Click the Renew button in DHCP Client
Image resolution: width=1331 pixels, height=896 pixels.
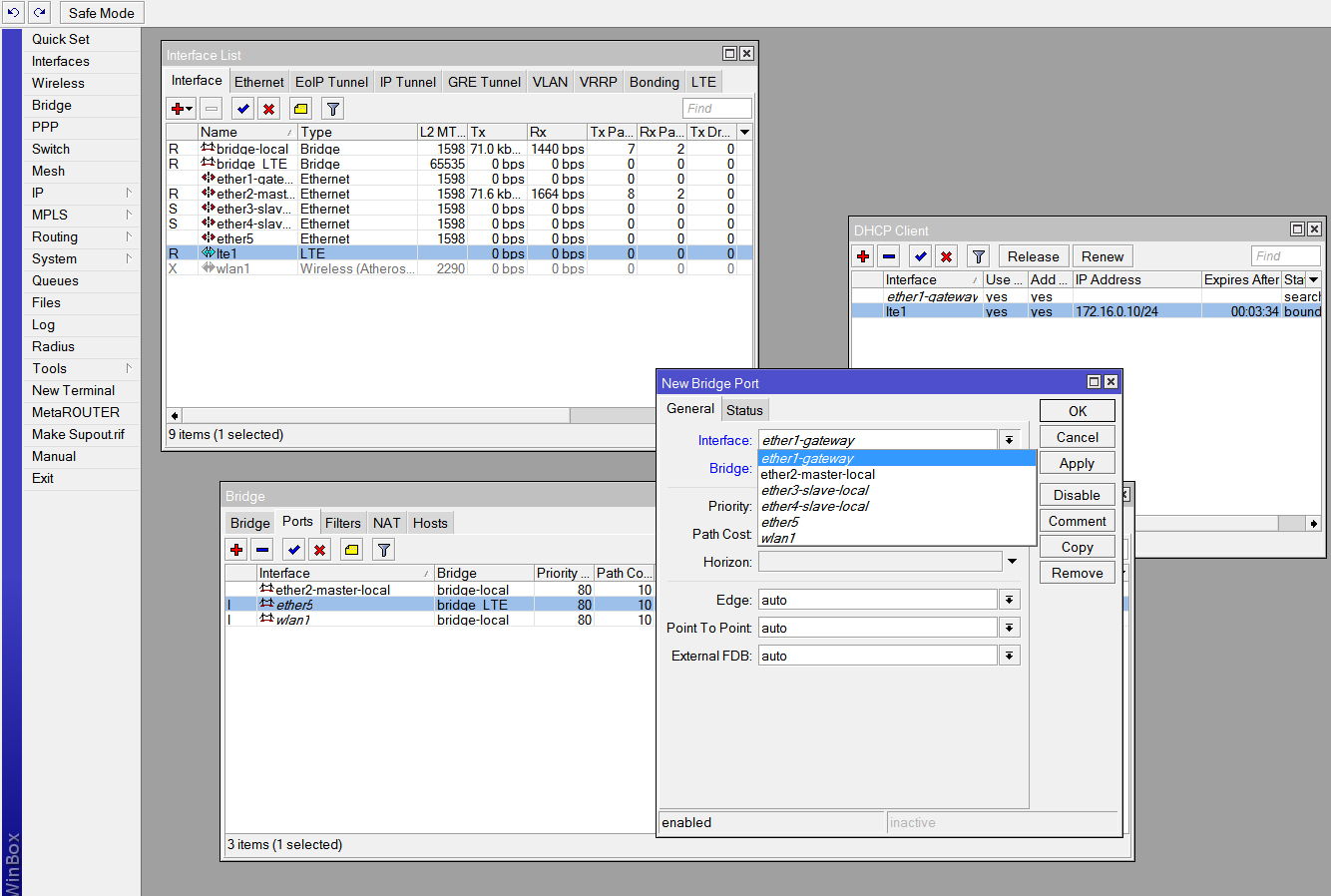click(1102, 256)
